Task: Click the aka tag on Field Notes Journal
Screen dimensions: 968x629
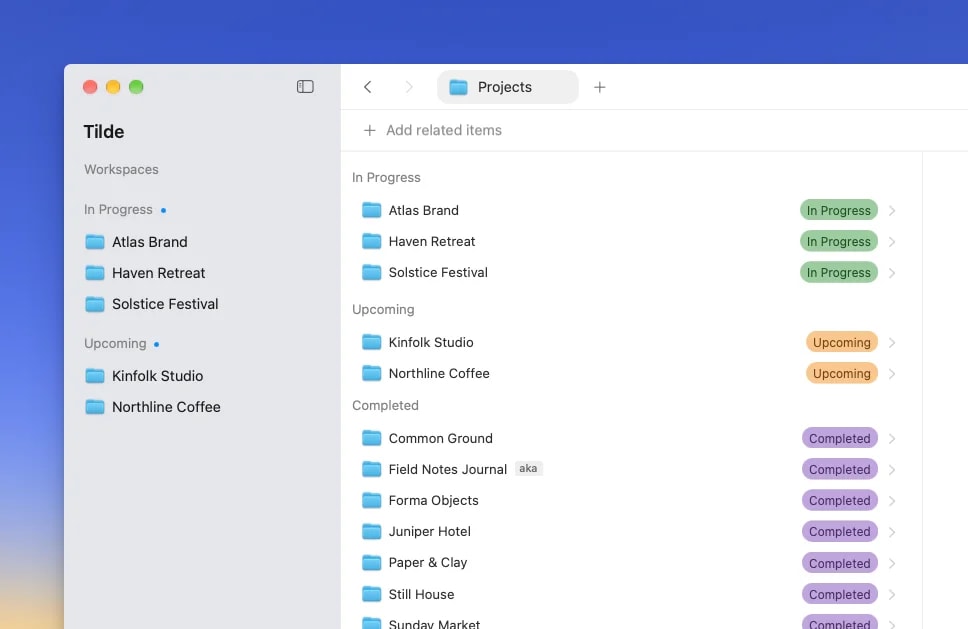Action: [528, 469]
